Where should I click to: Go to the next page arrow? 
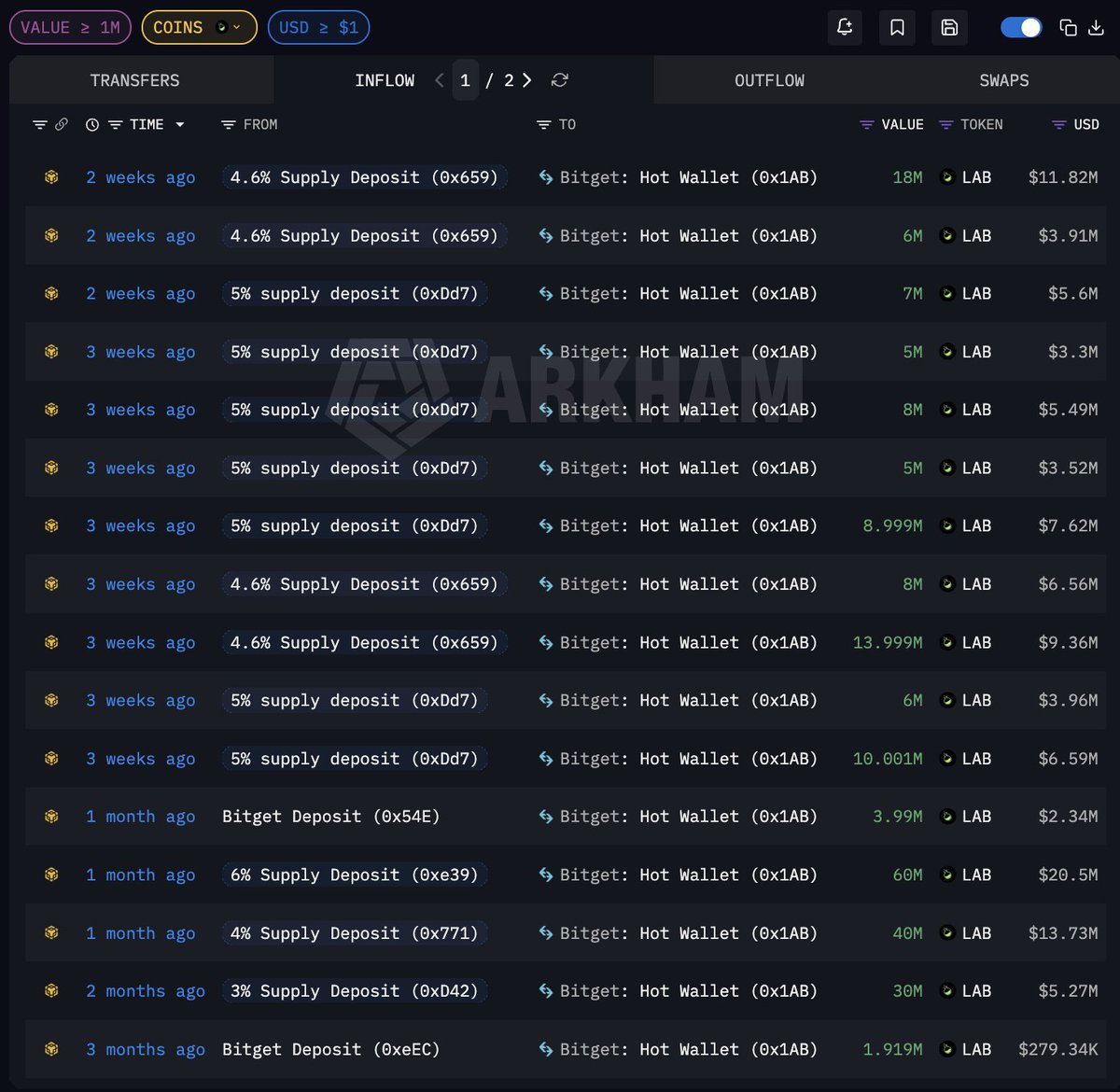527,80
